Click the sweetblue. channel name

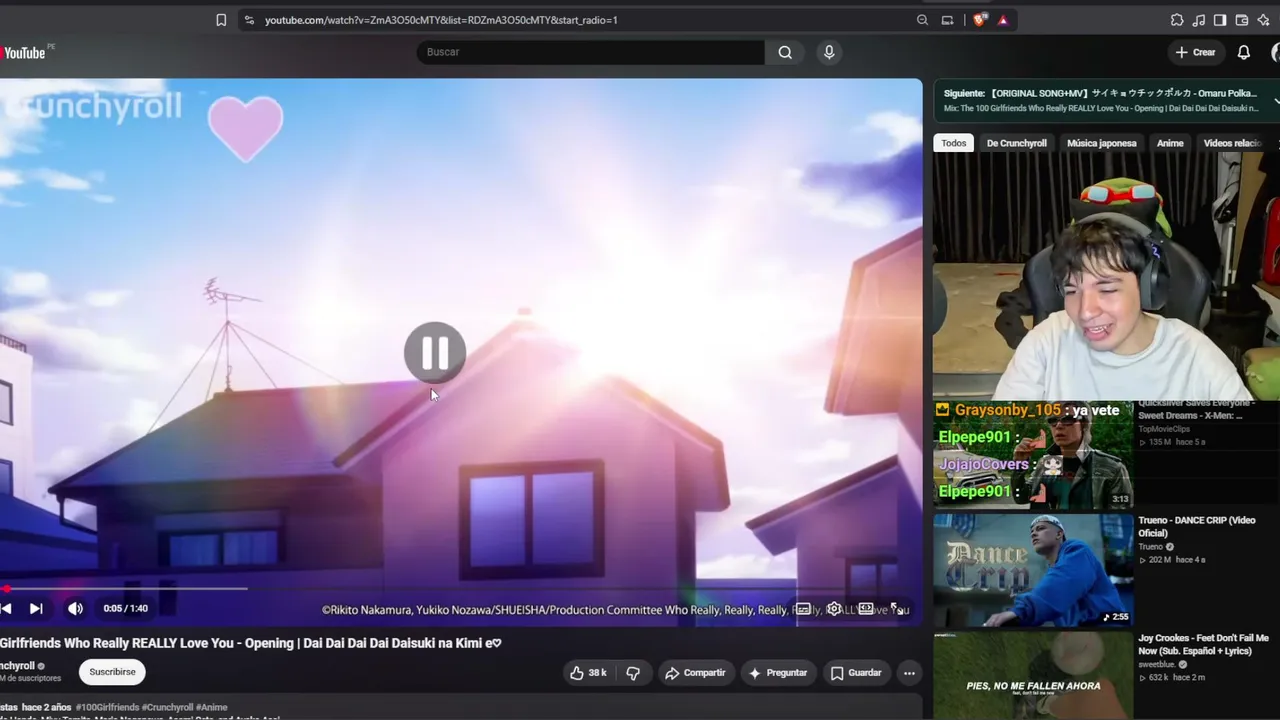[1158, 665]
